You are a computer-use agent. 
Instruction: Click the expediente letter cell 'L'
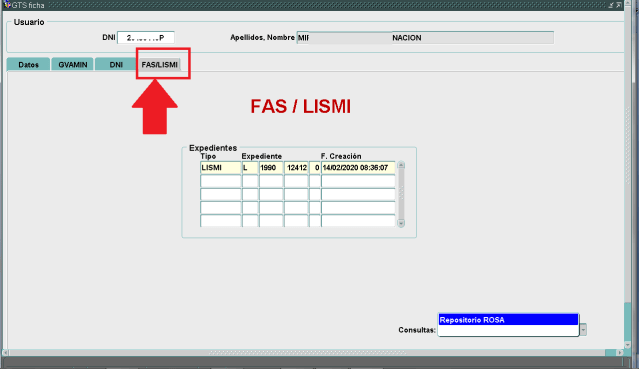pyautogui.click(x=250, y=168)
